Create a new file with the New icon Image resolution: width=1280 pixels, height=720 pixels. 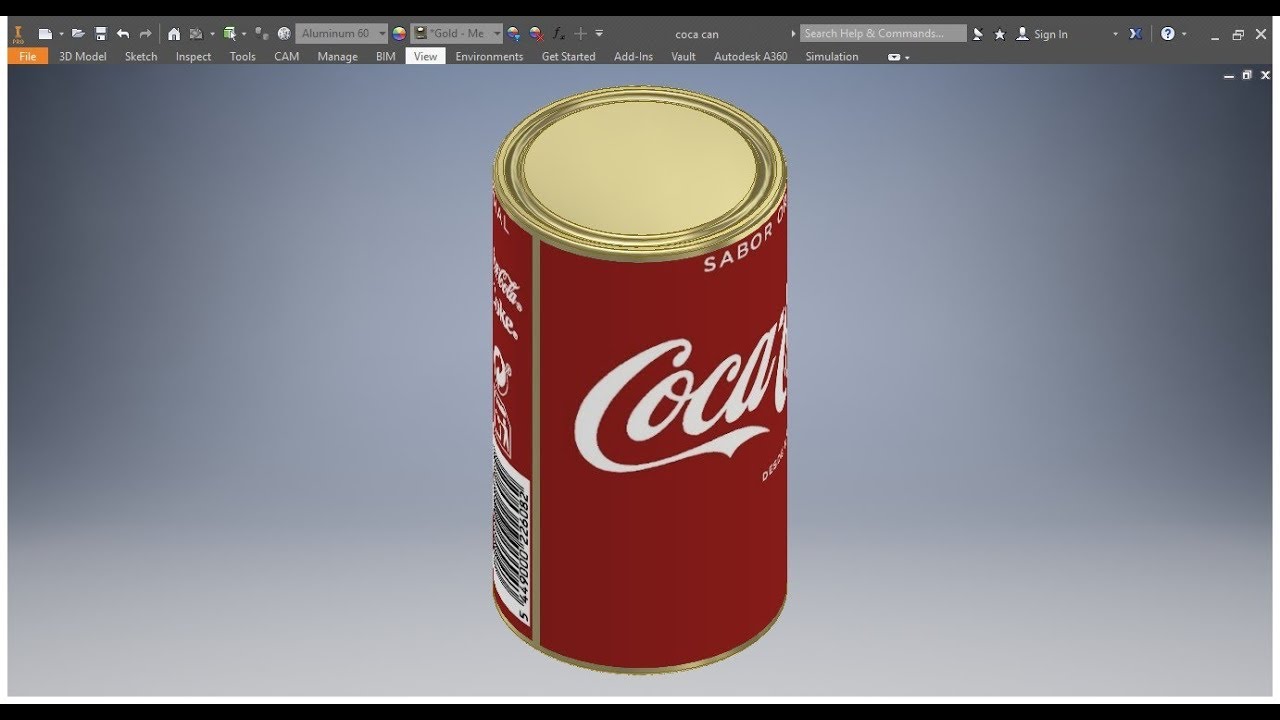tap(45, 34)
